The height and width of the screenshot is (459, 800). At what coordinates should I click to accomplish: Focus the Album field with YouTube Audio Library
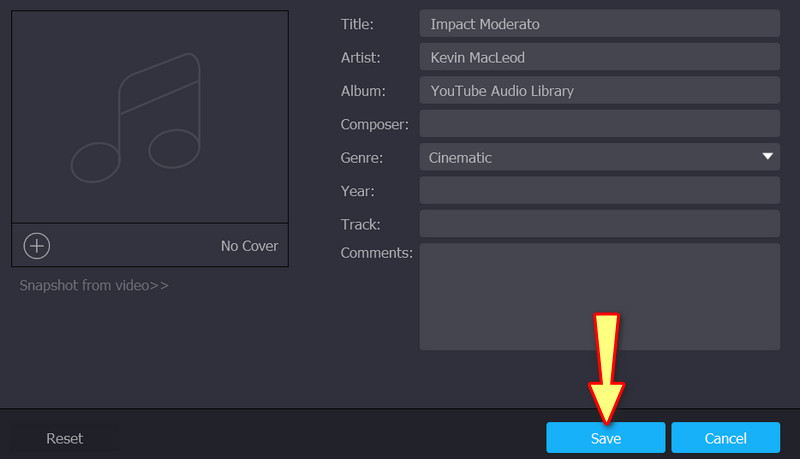[x=598, y=91]
